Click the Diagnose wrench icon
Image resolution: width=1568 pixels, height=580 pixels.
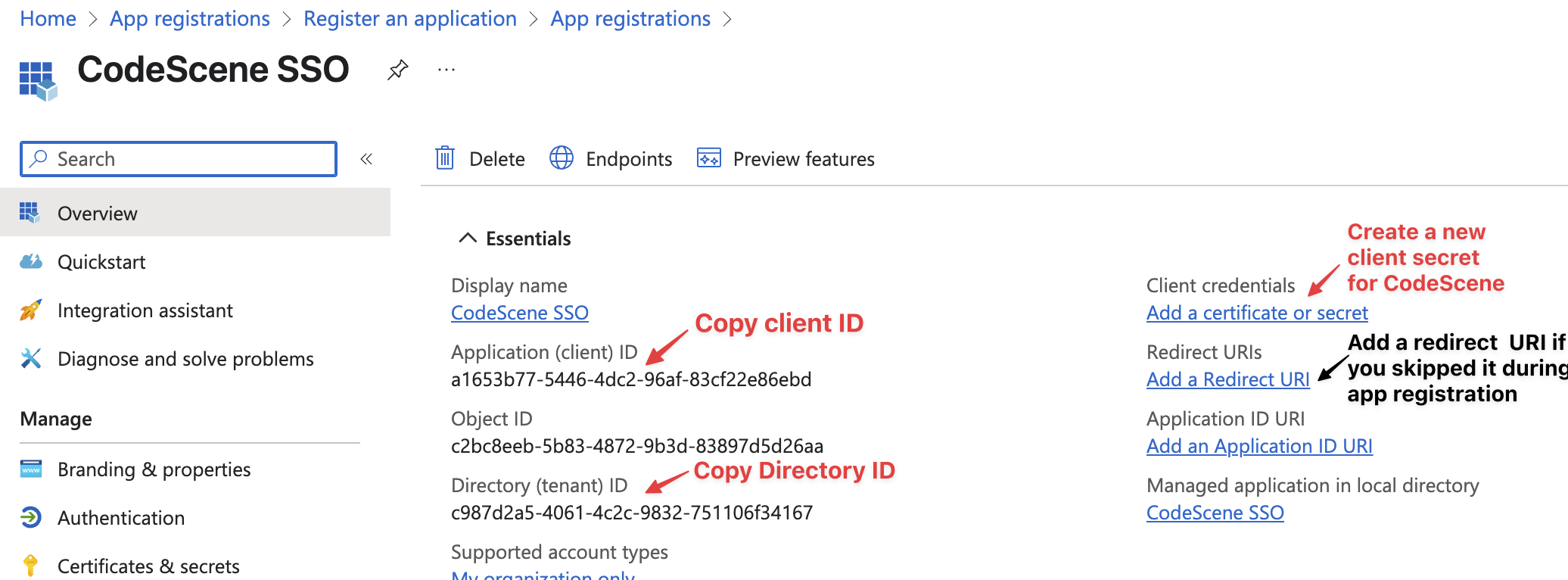[30, 358]
